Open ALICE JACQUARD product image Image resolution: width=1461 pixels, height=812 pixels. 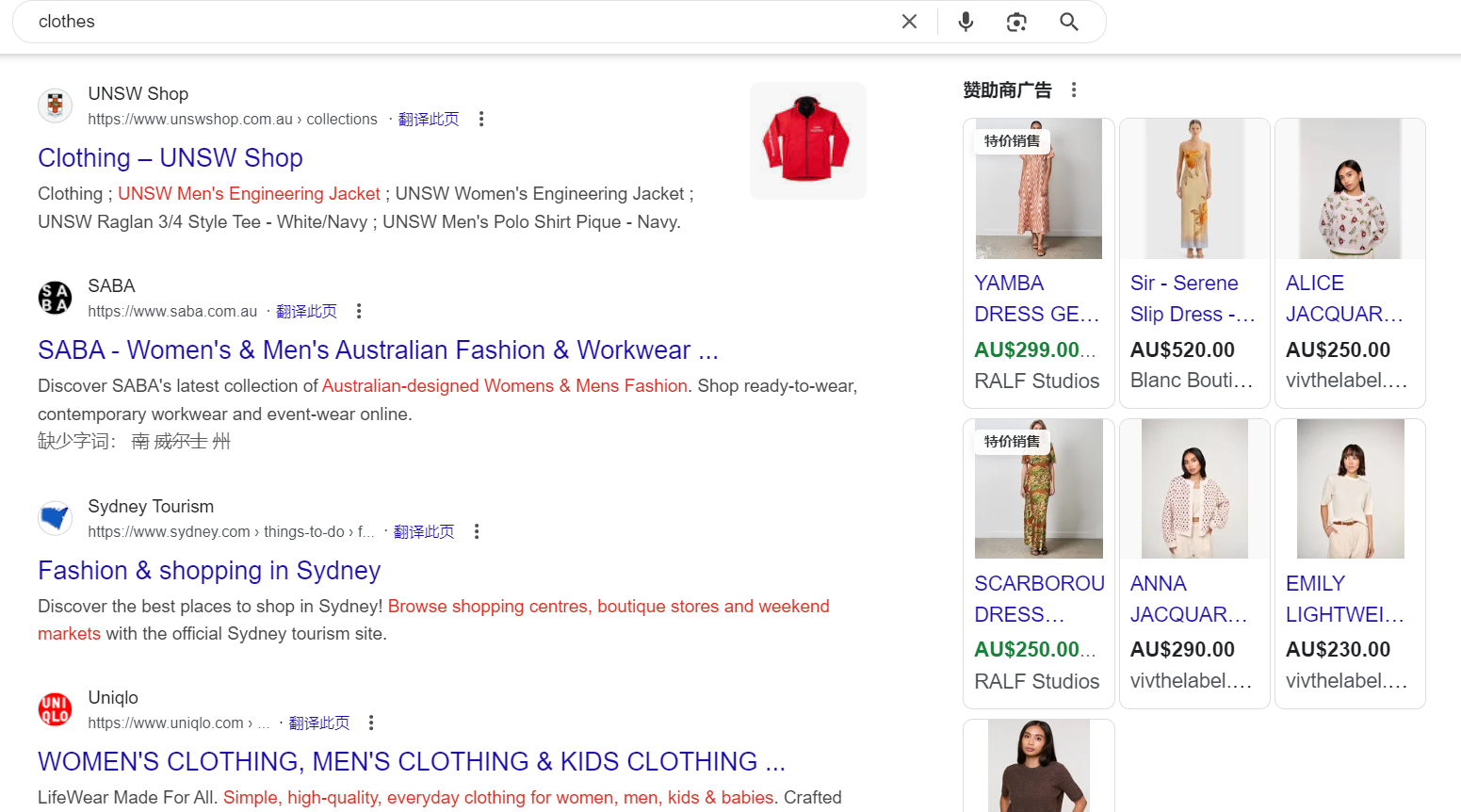[x=1350, y=188]
